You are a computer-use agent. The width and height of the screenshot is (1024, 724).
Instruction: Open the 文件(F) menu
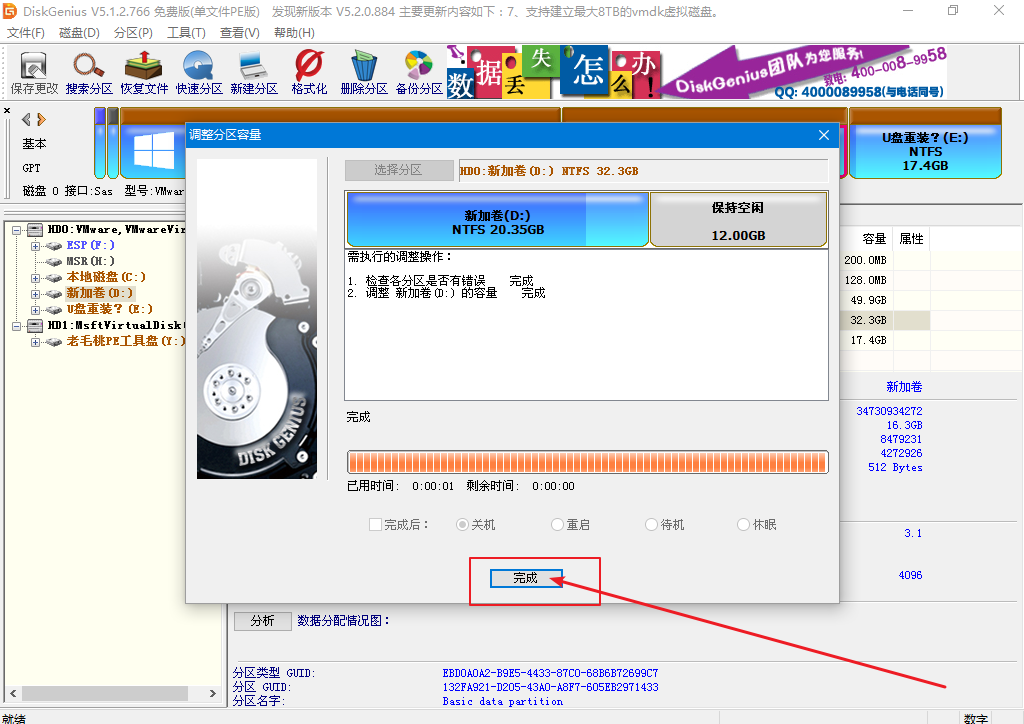tap(25, 33)
